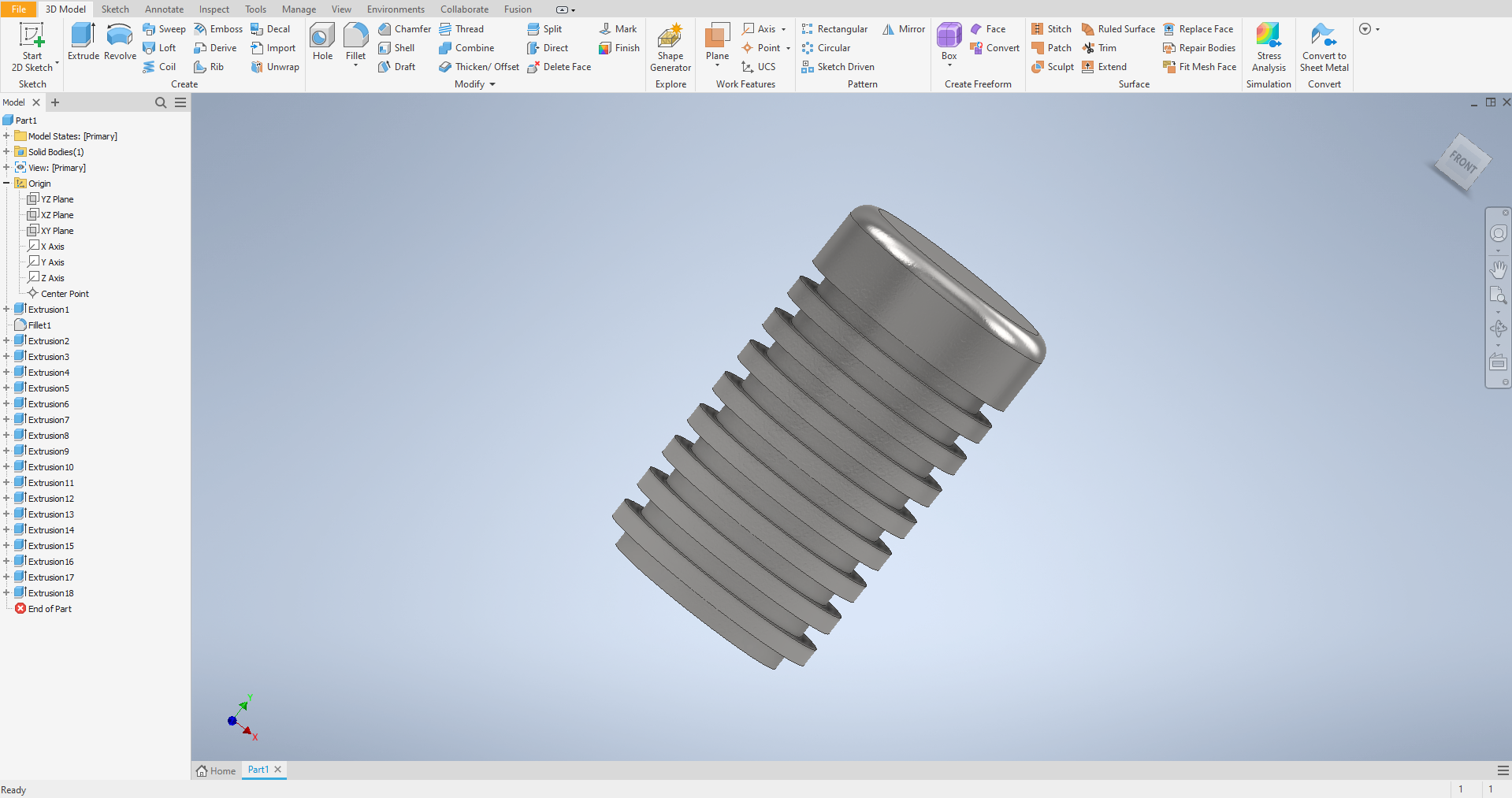Click the Repair Bodies button
Image resolution: width=1512 pixels, height=798 pixels.
pyautogui.click(x=1199, y=48)
